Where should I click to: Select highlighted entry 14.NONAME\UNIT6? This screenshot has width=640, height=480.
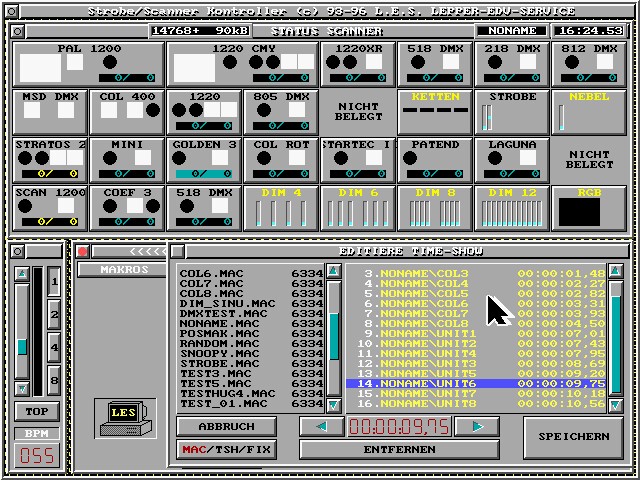(x=476, y=384)
